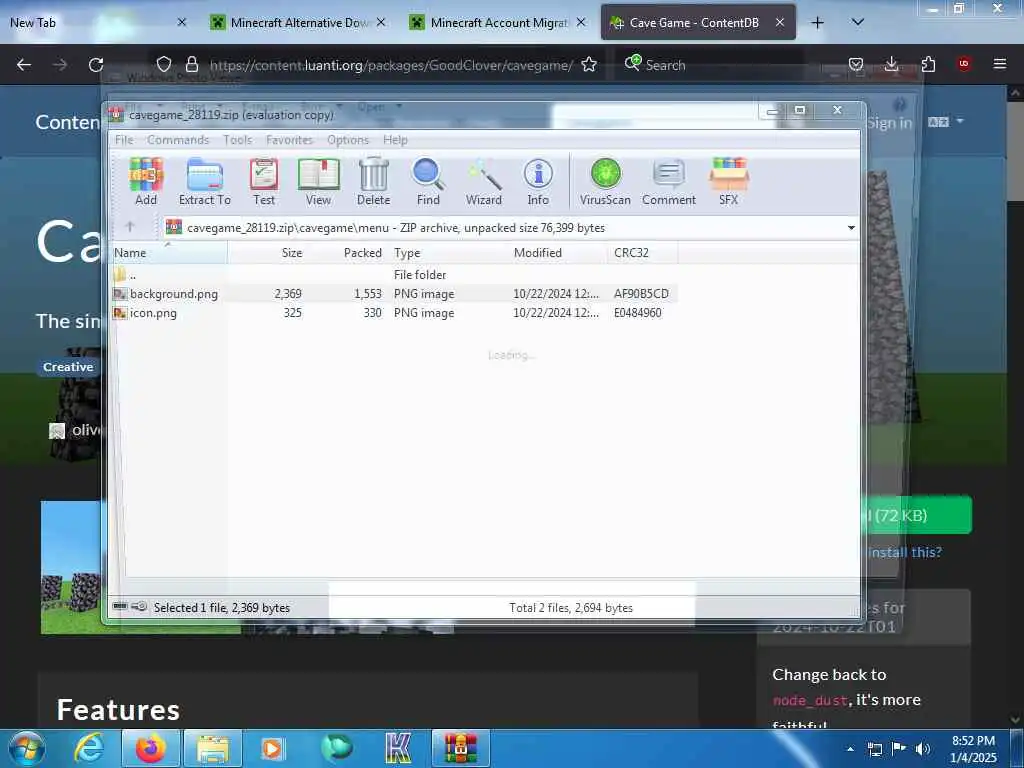Sort by the Packed column header
1024x768 pixels.
[x=347, y=253]
